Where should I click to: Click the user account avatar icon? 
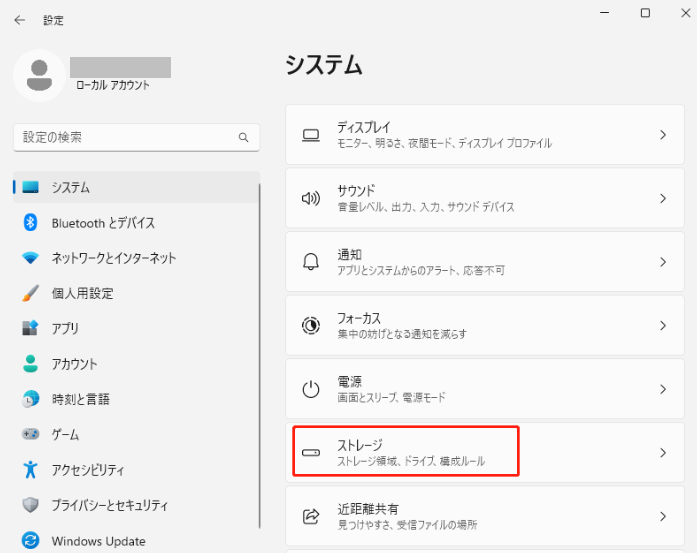(40, 76)
